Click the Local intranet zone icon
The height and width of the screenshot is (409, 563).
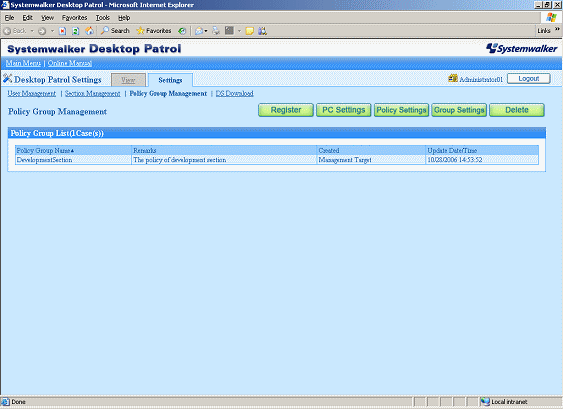pyautogui.click(x=485, y=401)
